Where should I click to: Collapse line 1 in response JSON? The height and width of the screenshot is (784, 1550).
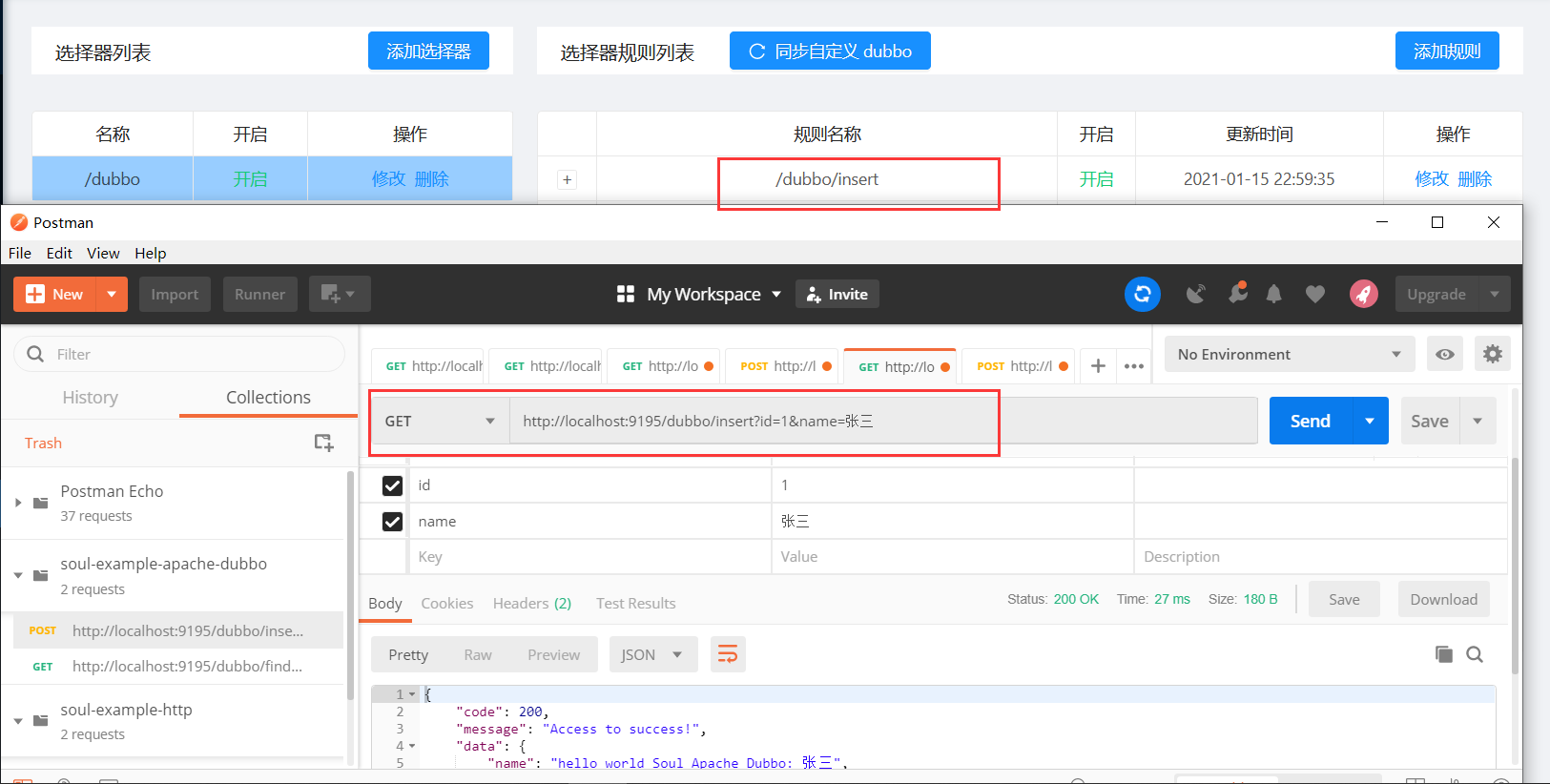(x=412, y=694)
